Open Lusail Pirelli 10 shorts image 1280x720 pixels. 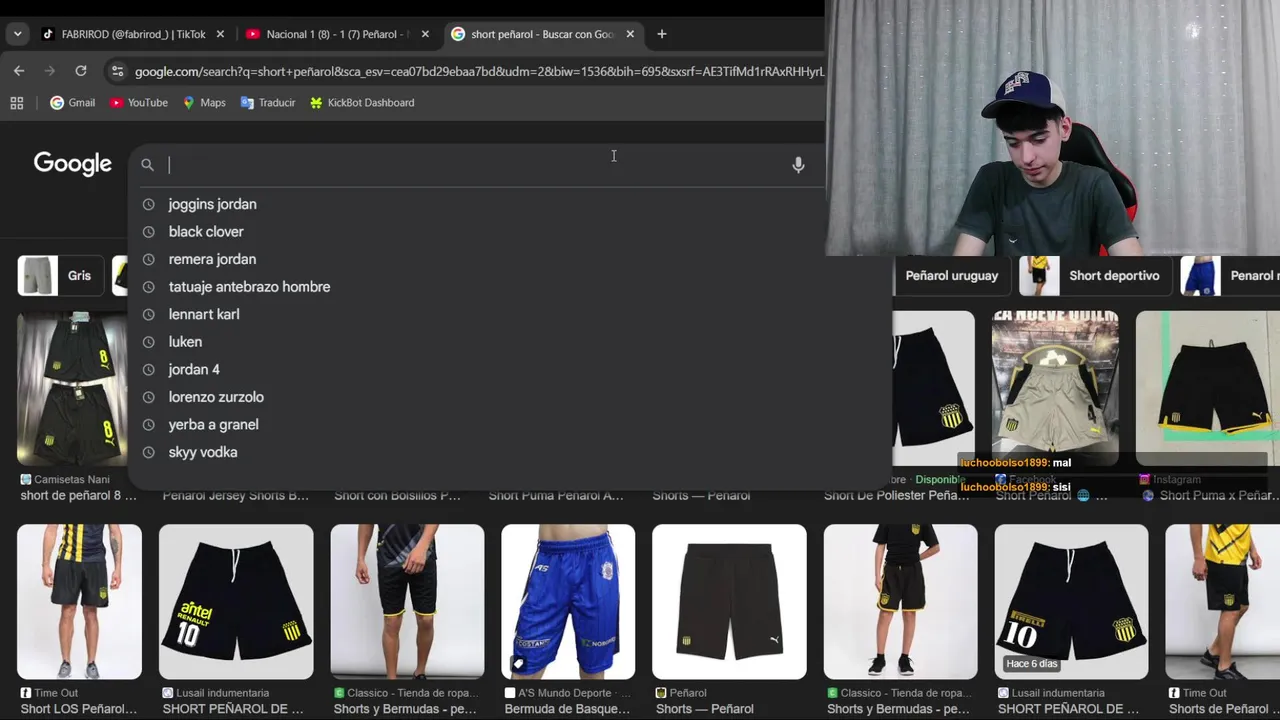(x=1071, y=602)
